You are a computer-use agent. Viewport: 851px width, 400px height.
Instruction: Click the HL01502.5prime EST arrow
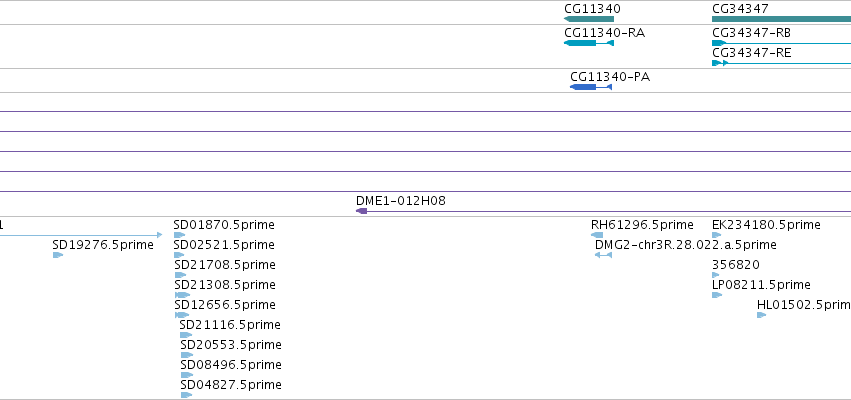click(761, 315)
